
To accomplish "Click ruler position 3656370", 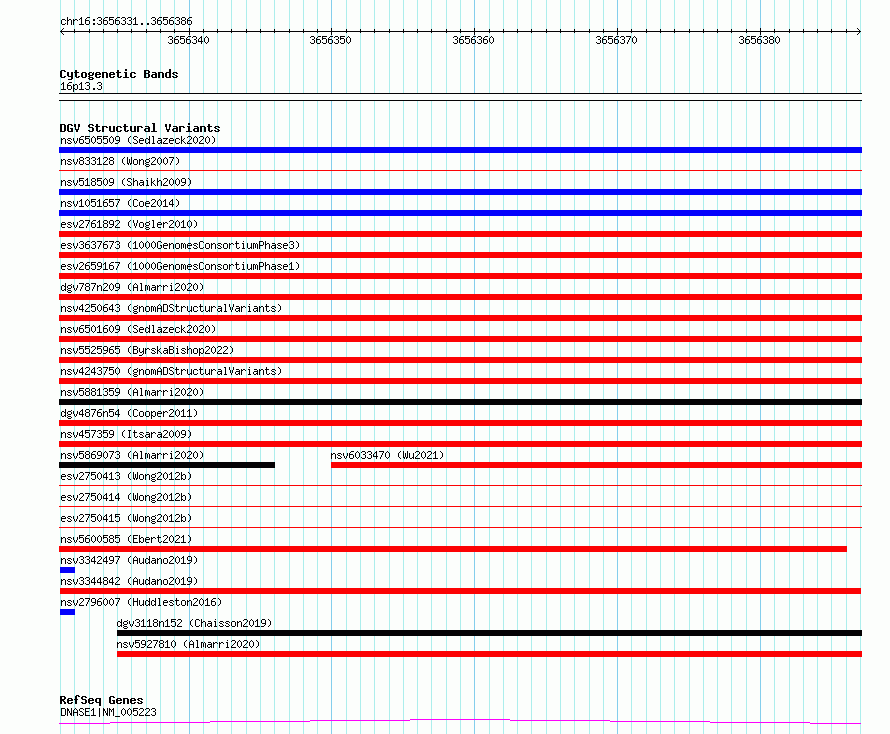I will [x=616, y=40].
